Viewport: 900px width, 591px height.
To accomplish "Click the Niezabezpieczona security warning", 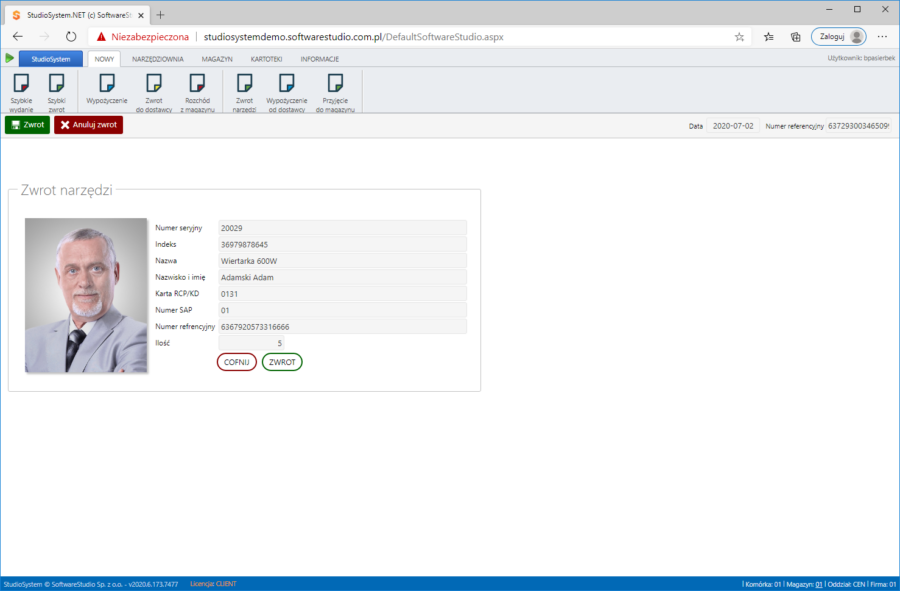I will point(142,37).
